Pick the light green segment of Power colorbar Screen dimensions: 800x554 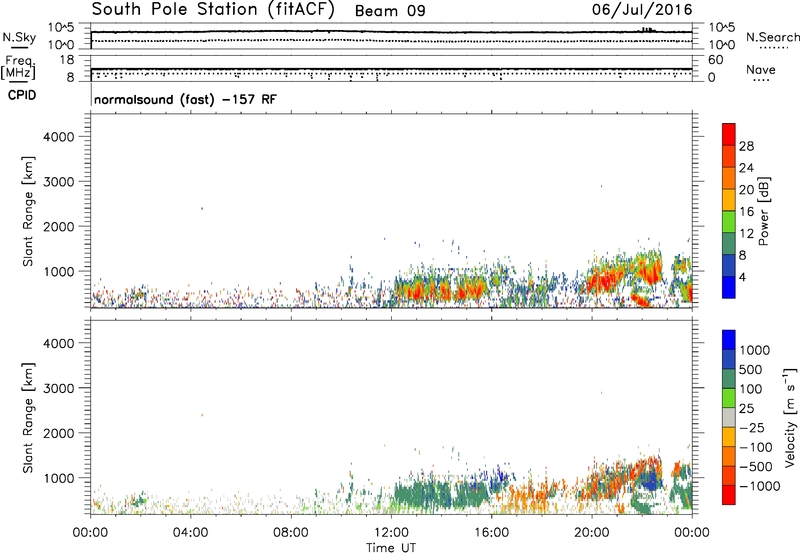coord(729,222)
